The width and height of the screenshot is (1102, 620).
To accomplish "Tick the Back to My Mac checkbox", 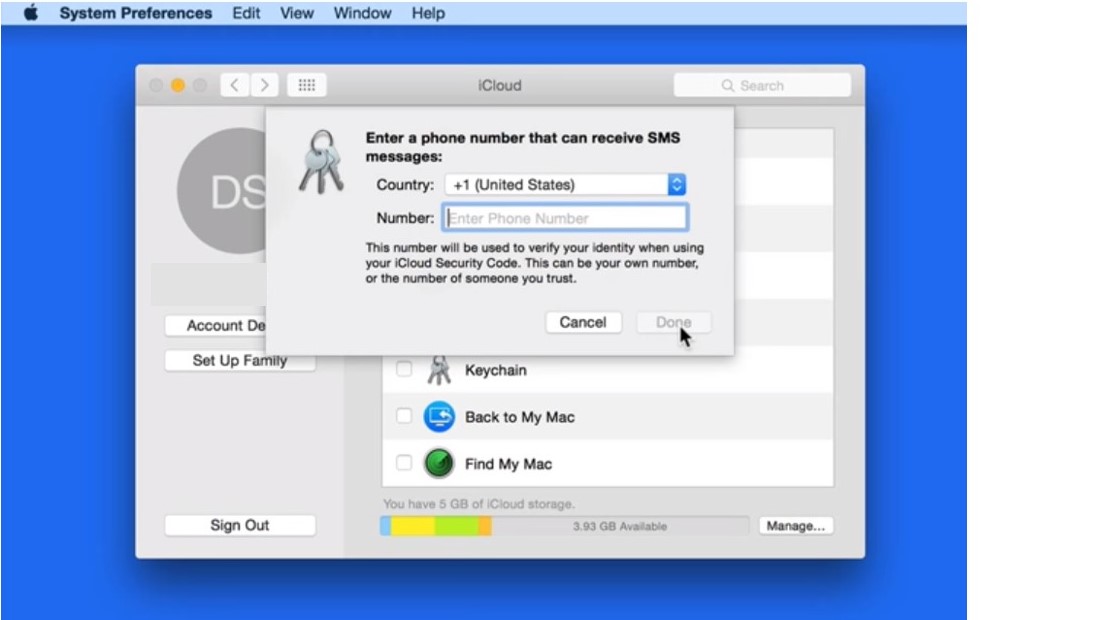I will point(404,417).
